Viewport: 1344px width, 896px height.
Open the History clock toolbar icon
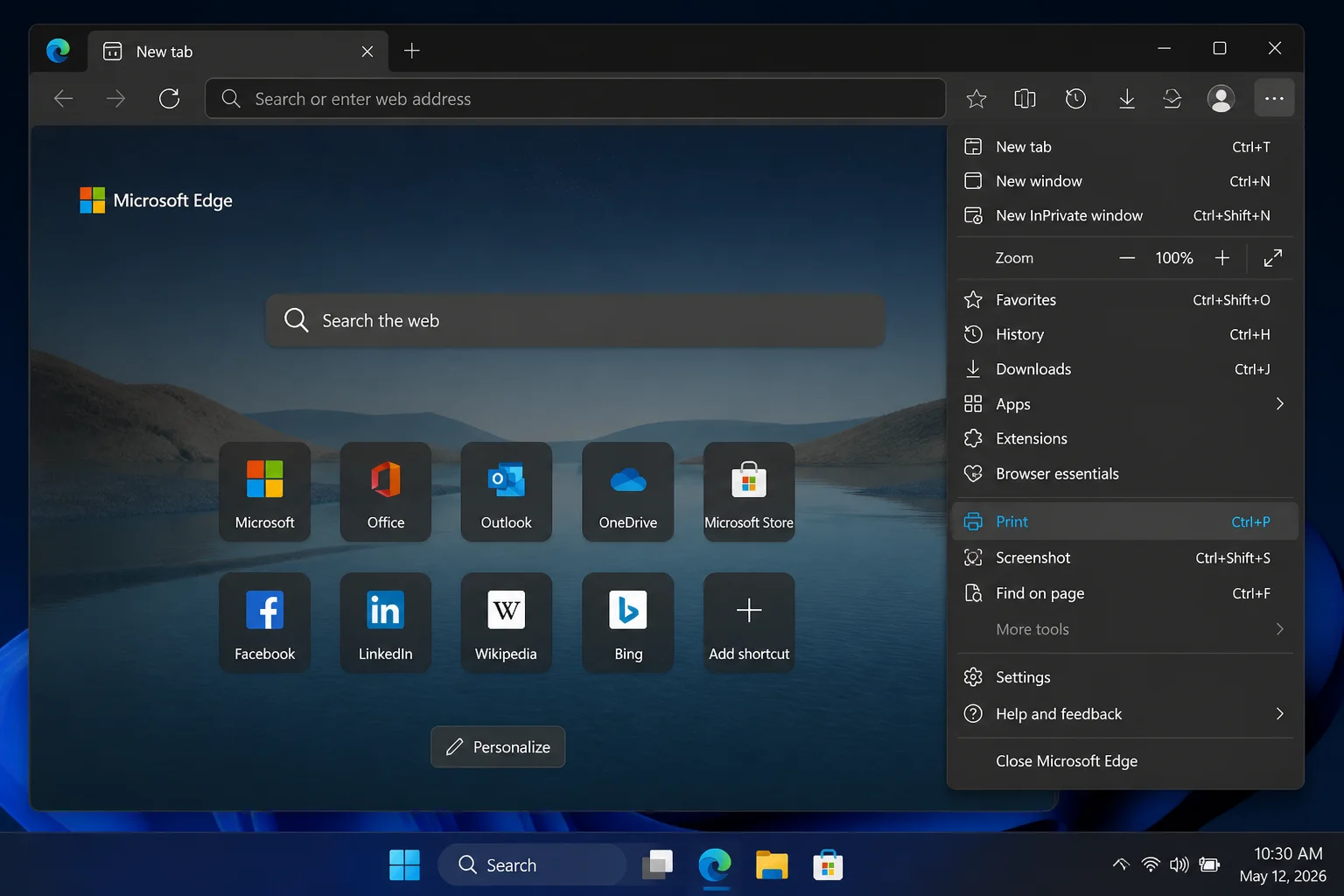1075,99
